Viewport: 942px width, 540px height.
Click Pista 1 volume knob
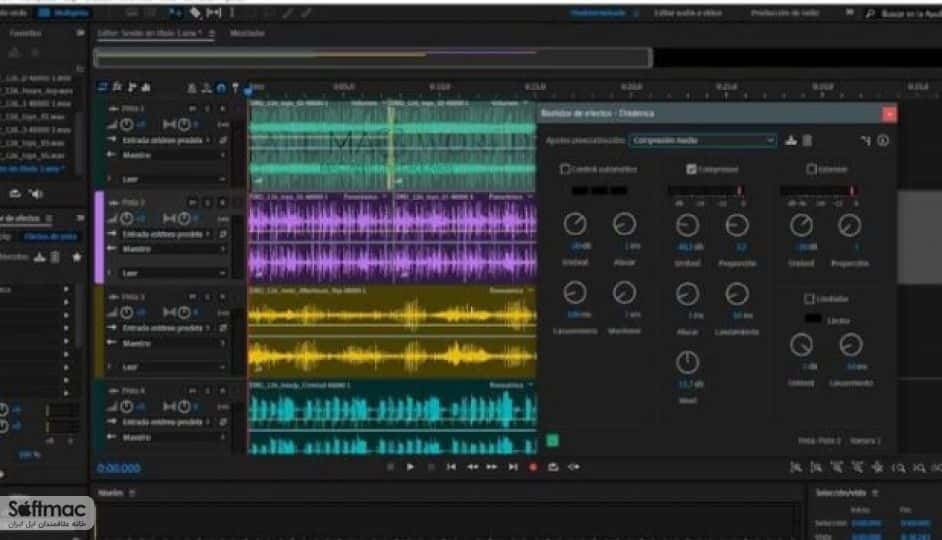coord(127,124)
